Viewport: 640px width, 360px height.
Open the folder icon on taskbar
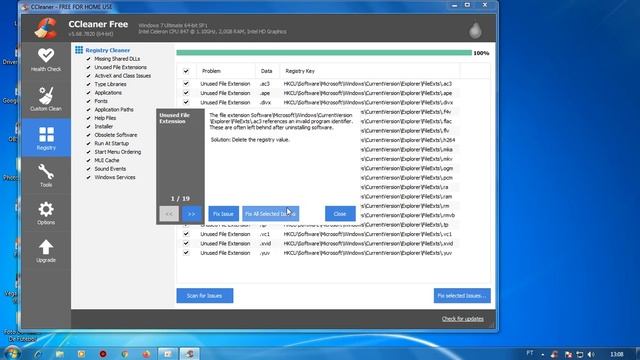pyautogui.click(x=60, y=354)
